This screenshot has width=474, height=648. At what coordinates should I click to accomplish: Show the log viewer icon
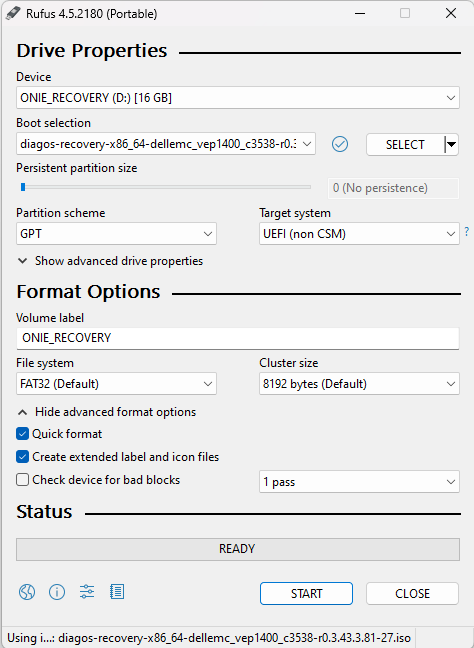click(117, 592)
